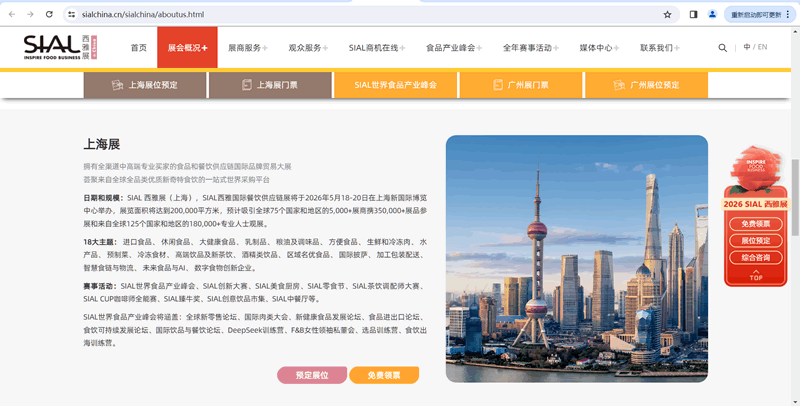Image resolution: width=800 pixels, height=406 pixels.
Task: Reload the page using the refresh icon
Action: click(x=50, y=15)
